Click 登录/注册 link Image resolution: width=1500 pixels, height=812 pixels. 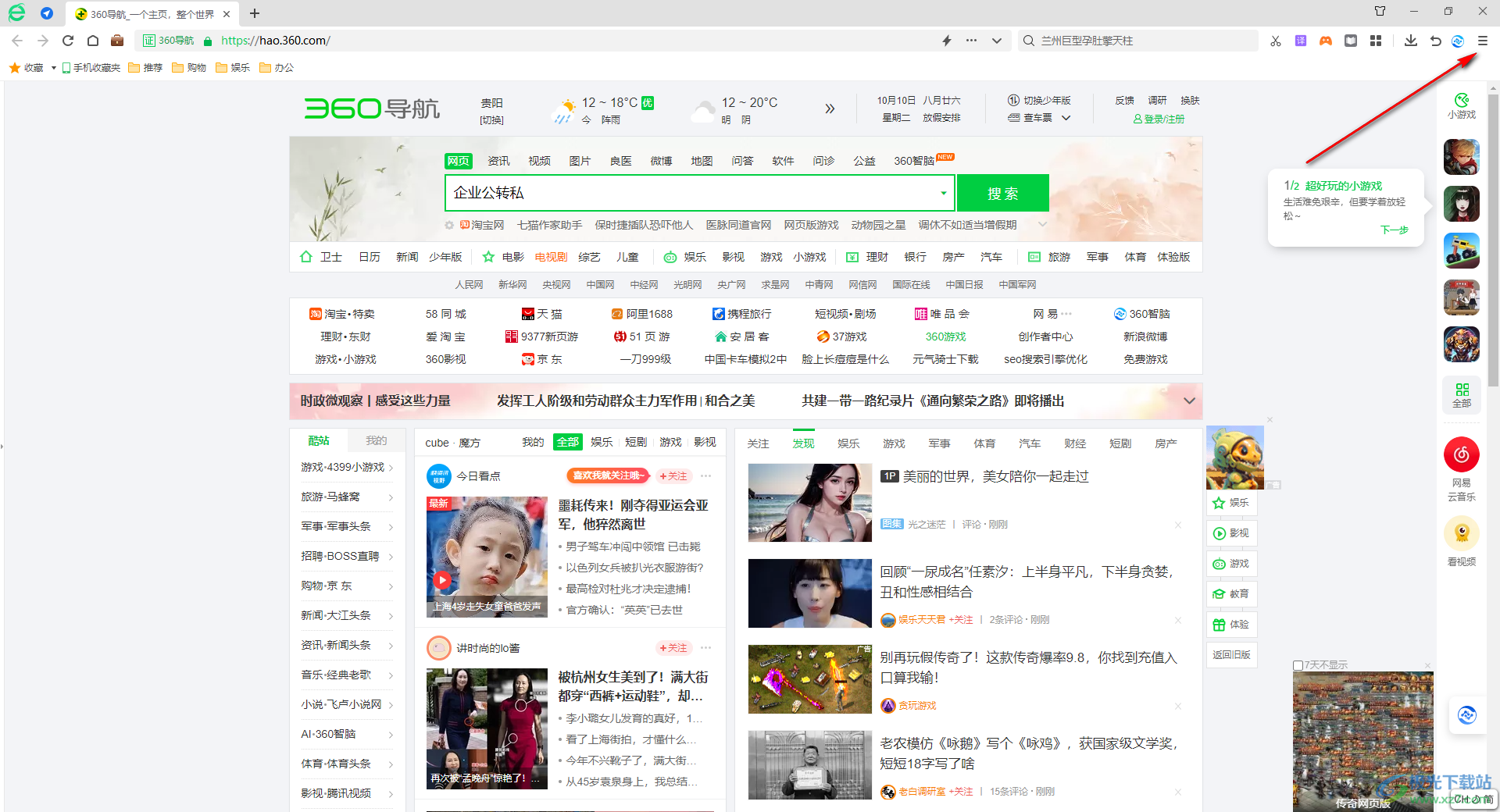[1159, 119]
